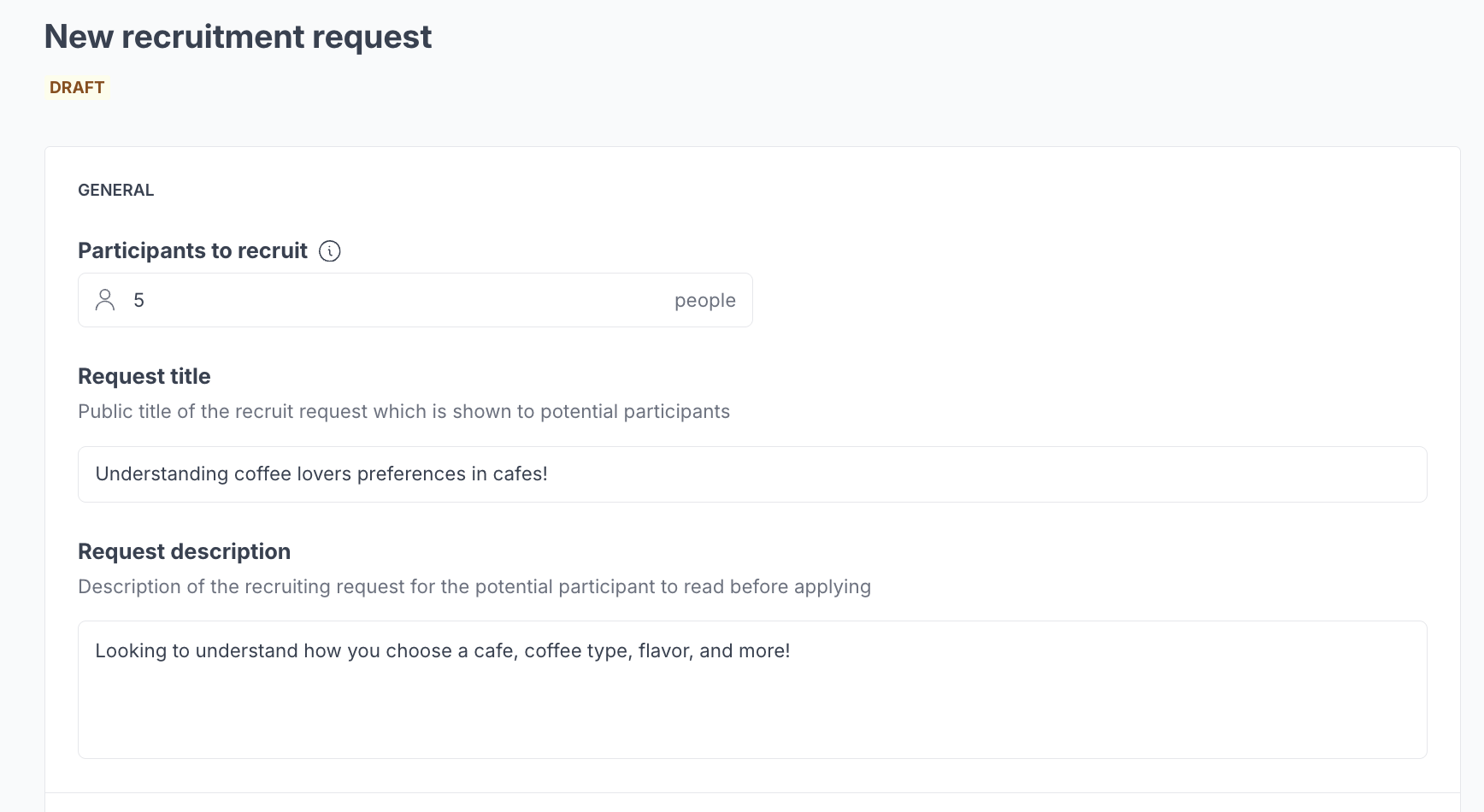Click the DRAFT status badge
This screenshot has height=812, width=1484.
[x=77, y=88]
